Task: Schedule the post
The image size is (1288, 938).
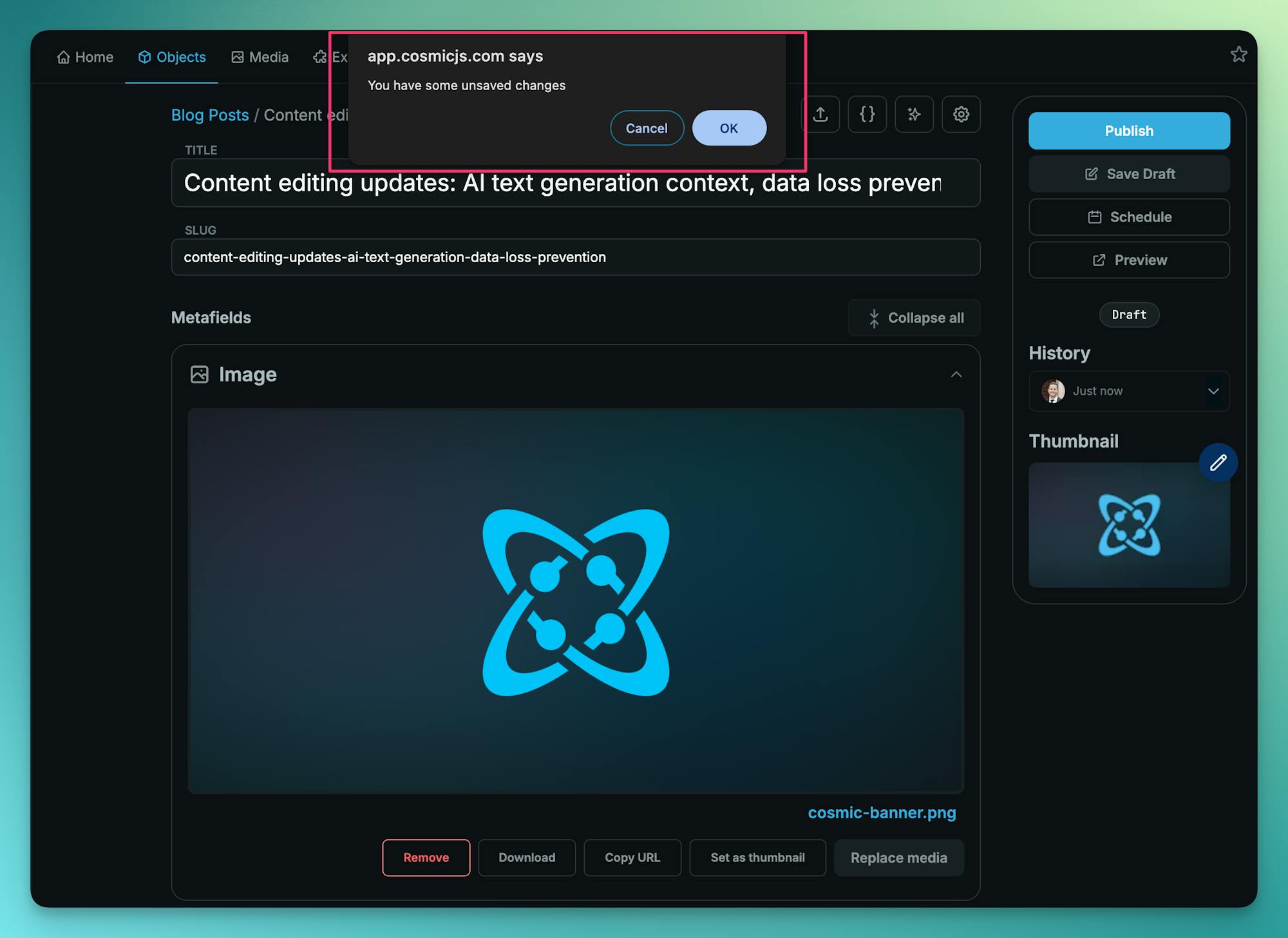Action: click(x=1129, y=217)
